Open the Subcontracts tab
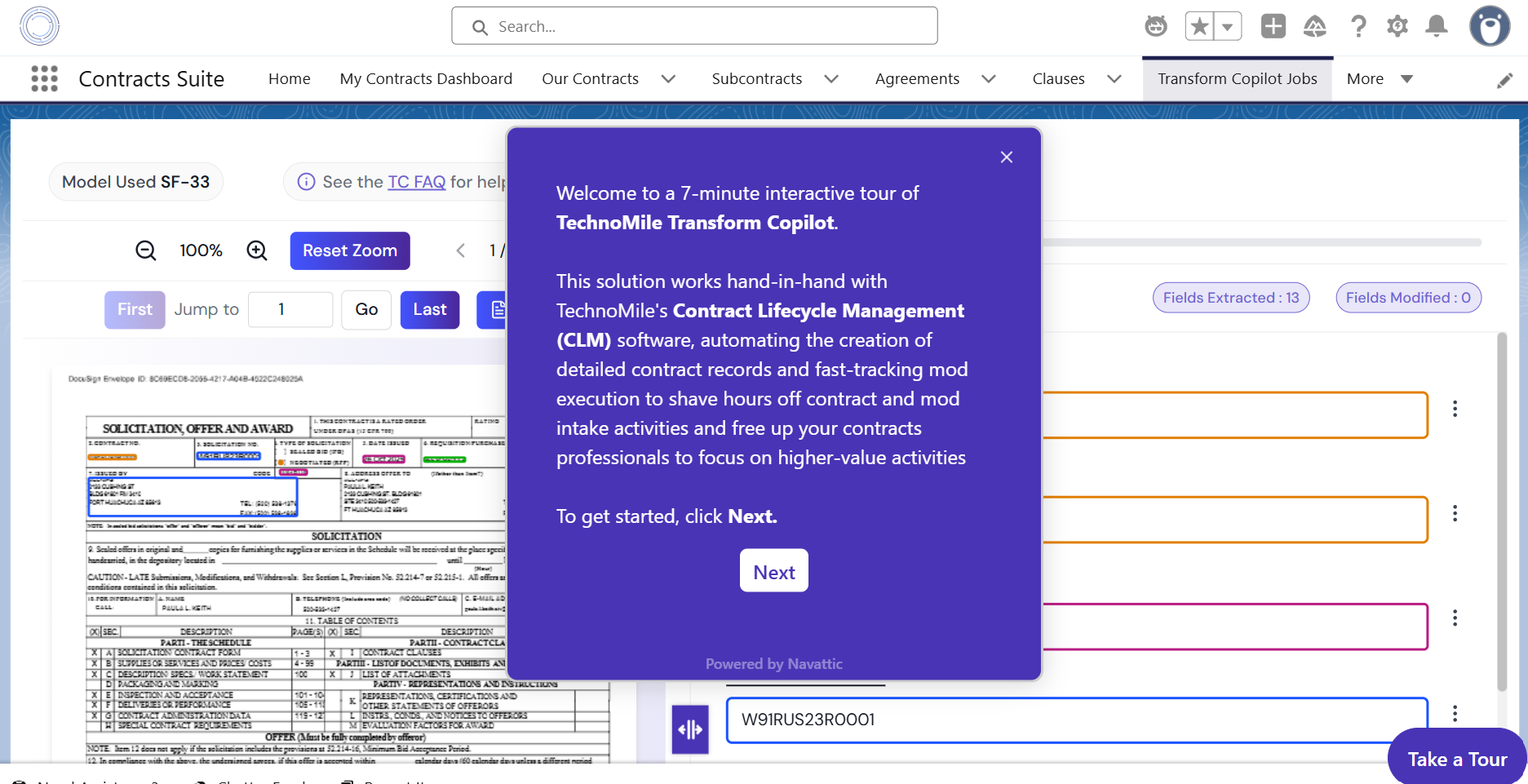This screenshot has width=1528, height=784. coord(757,79)
